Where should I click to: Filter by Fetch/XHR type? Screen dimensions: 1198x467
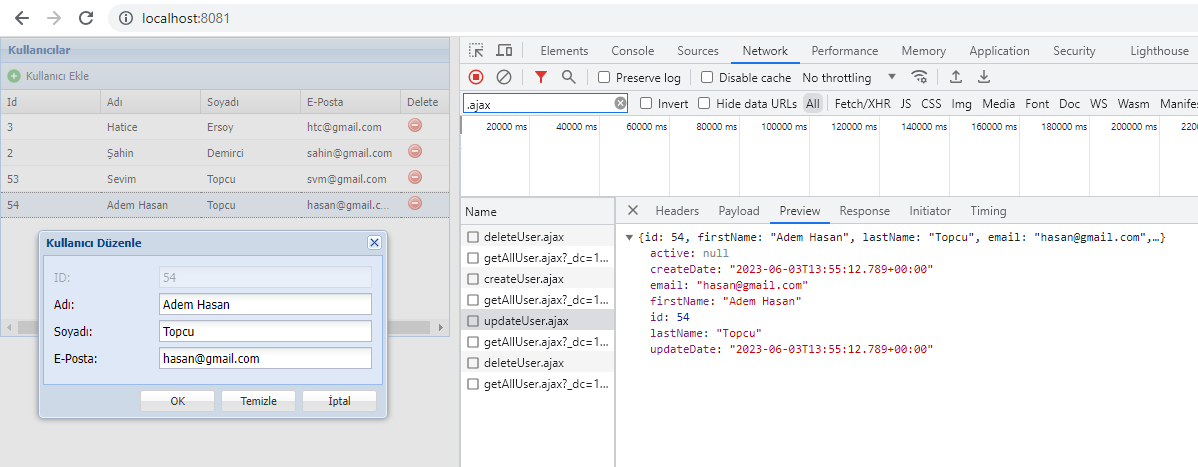coord(863,103)
